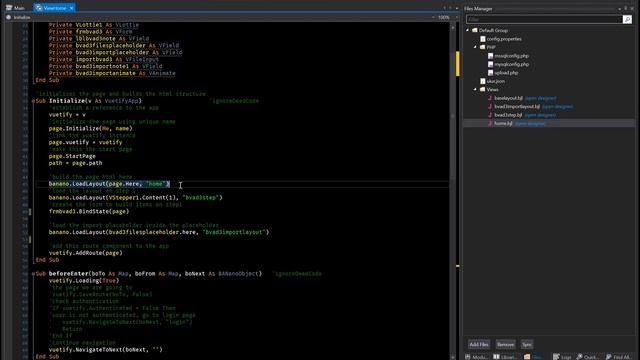The image size is (640, 360).
Task: Open Files Manager panel options dropdown arrow
Action: [619, 9]
